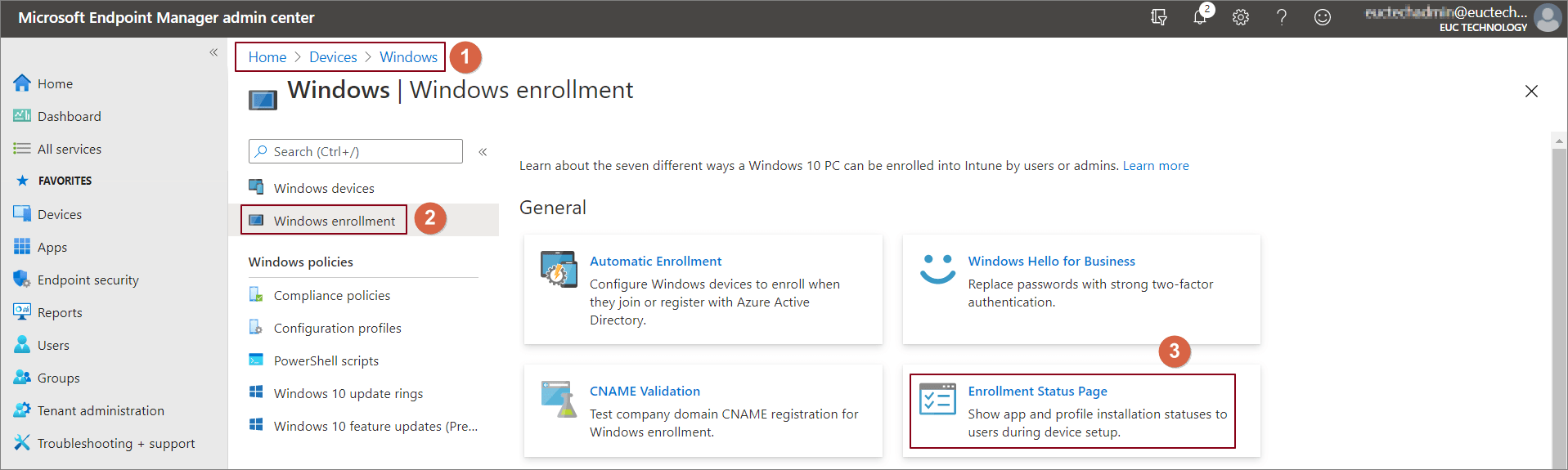Open the All services list icon
The height and width of the screenshot is (470, 1568).
coord(22,149)
